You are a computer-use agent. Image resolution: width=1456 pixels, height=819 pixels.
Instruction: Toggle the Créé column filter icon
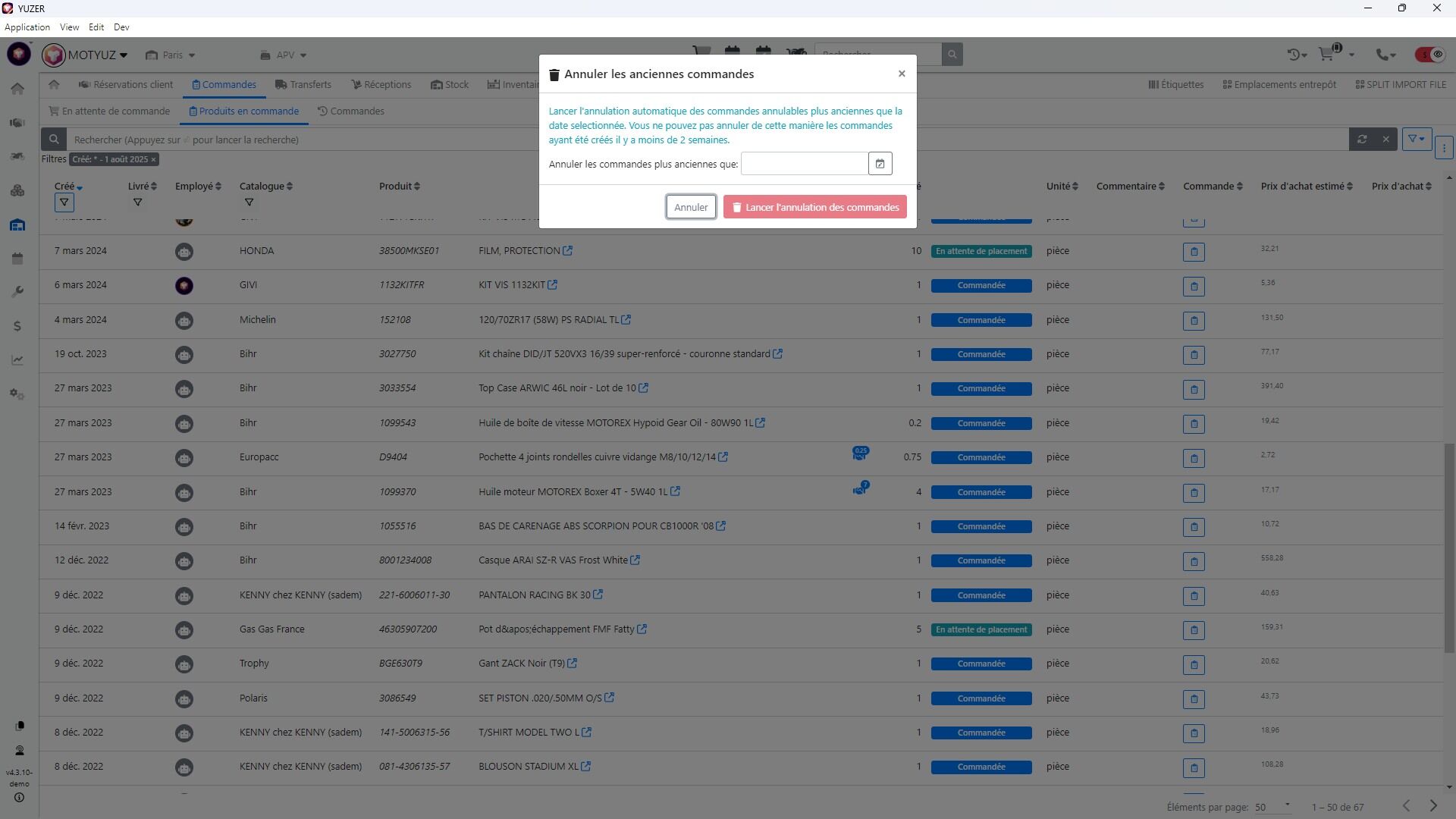pos(64,202)
